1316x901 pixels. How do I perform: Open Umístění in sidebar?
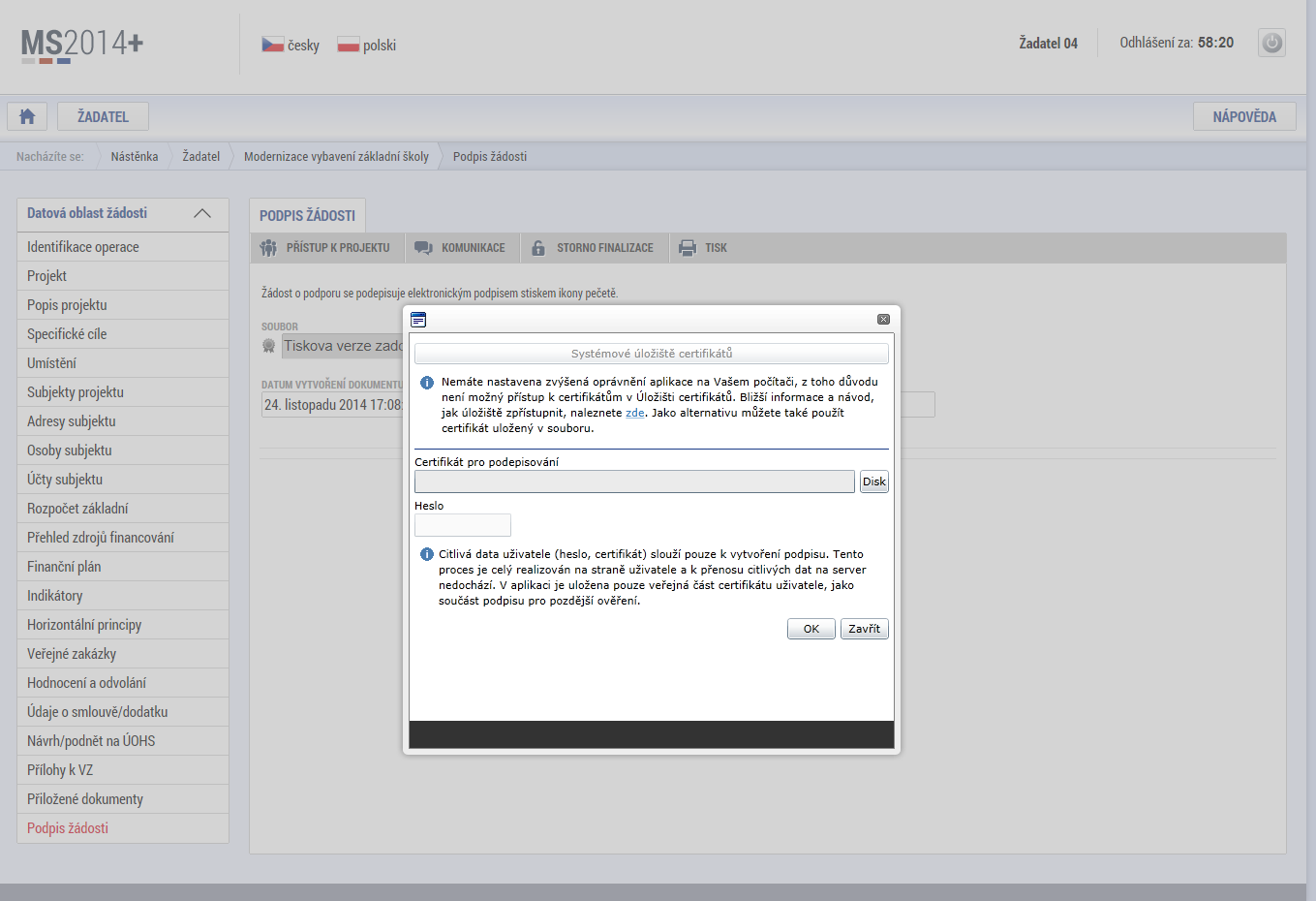tap(123, 363)
